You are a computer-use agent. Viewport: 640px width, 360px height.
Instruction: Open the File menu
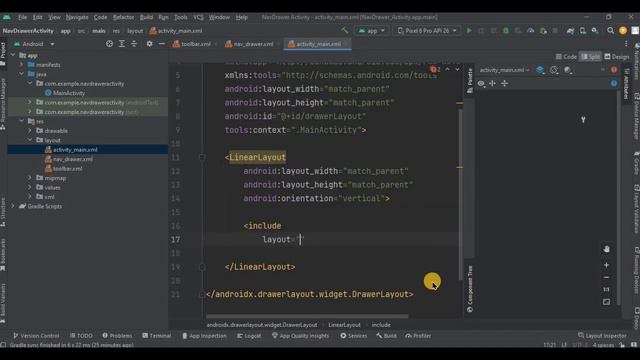(22, 17)
